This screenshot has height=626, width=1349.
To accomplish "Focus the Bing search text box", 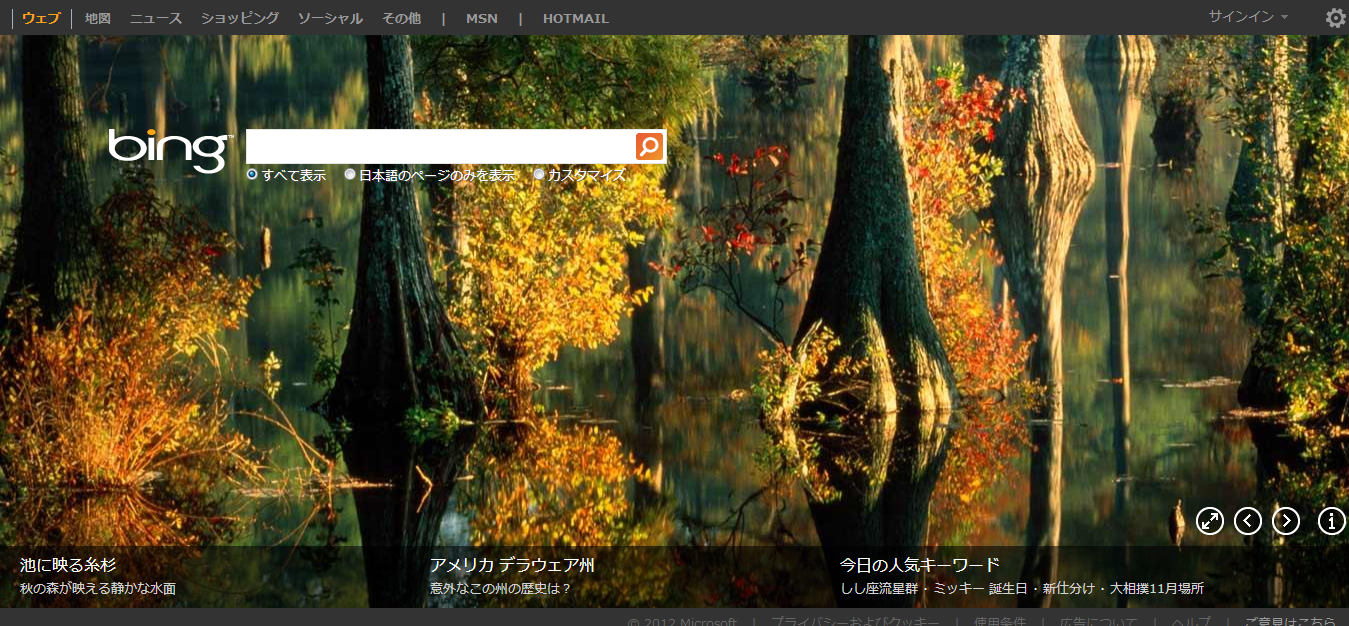I will tap(440, 146).
